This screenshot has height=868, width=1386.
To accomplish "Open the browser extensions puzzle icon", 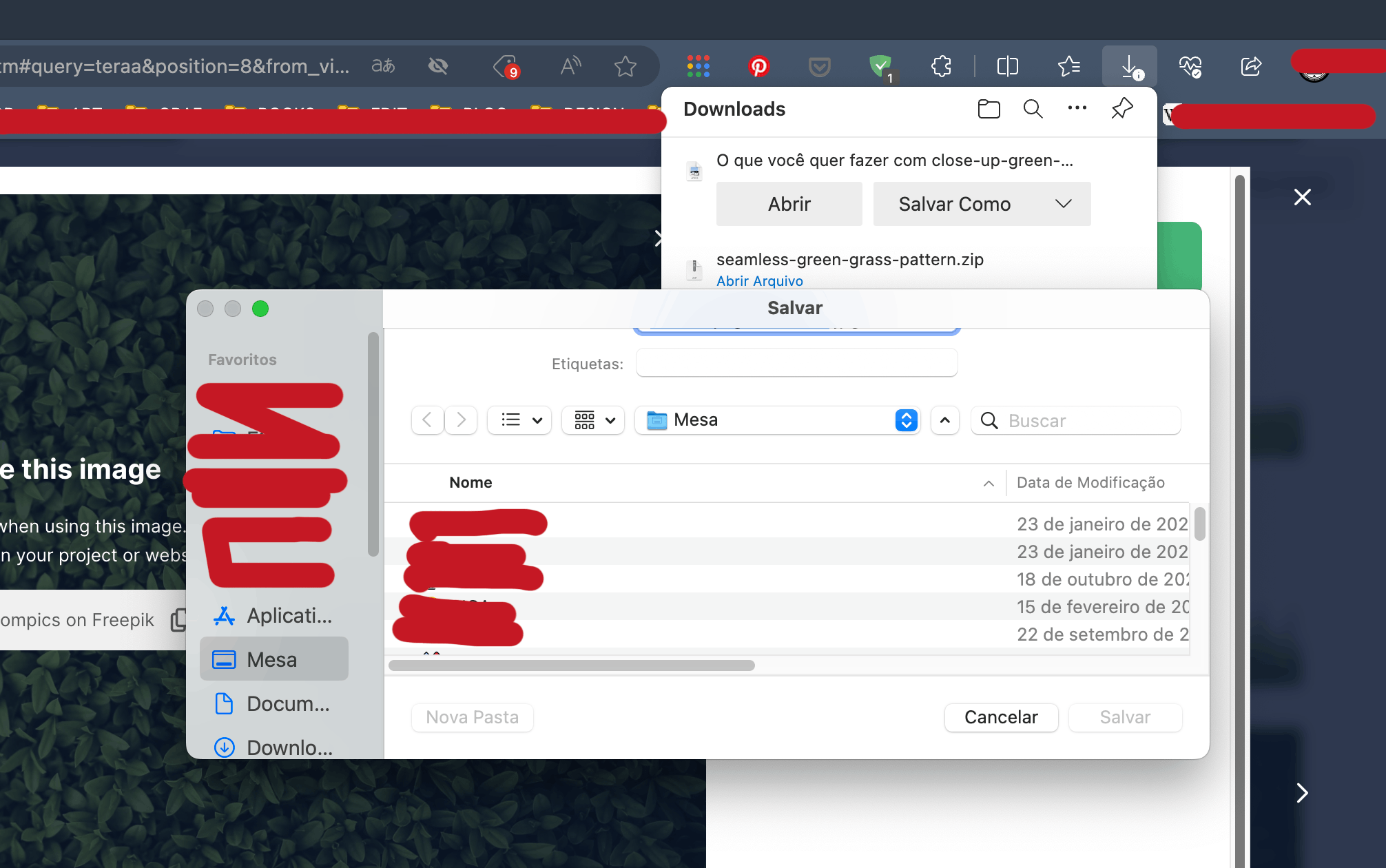I will tap(941, 67).
